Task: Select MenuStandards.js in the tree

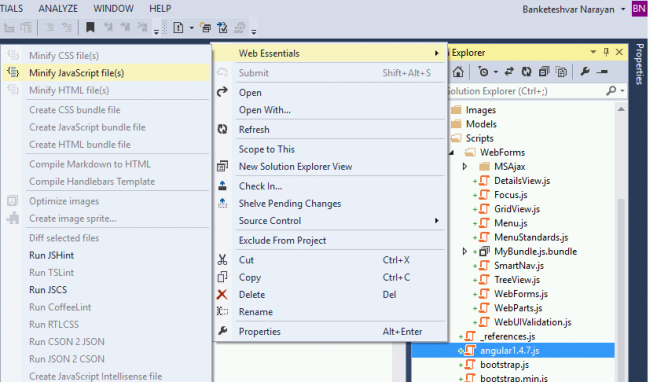Action: pos(531,237)
